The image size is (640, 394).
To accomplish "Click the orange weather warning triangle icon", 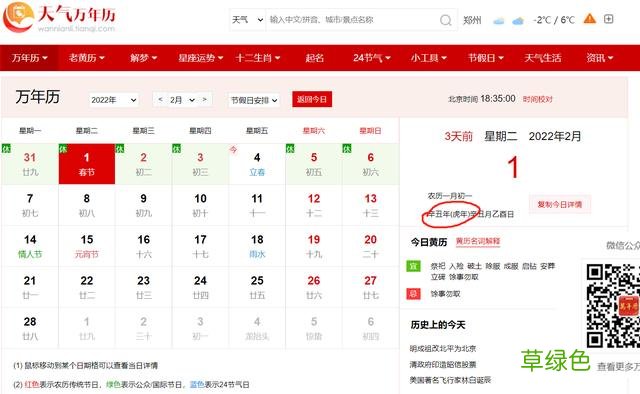I will coord(589,19).
